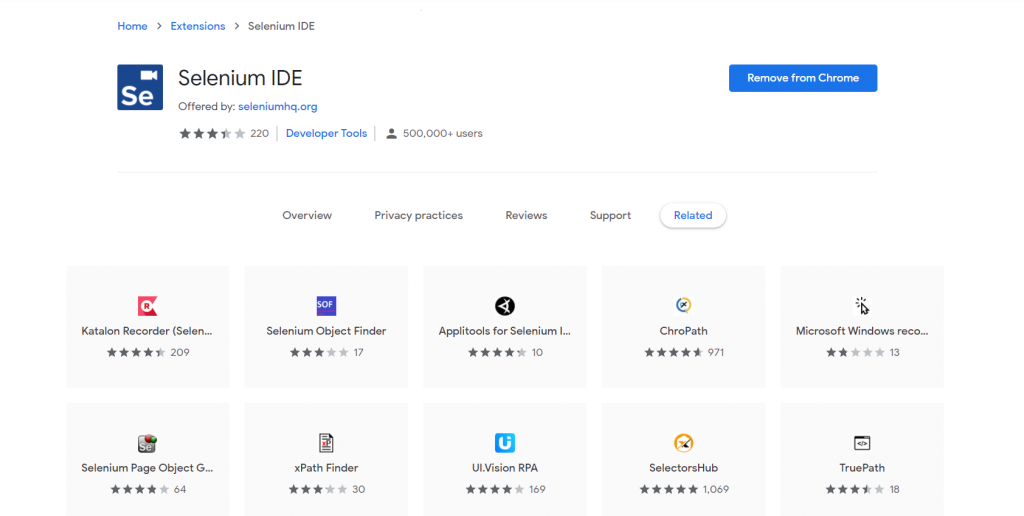Click the xPath Finder title text

coord(326,468)
